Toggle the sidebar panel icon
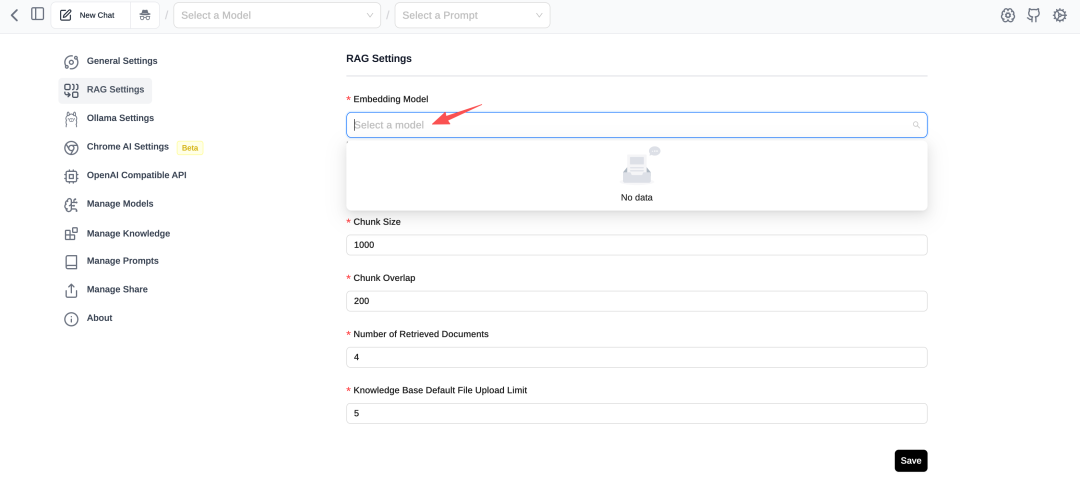 [38, 15]
